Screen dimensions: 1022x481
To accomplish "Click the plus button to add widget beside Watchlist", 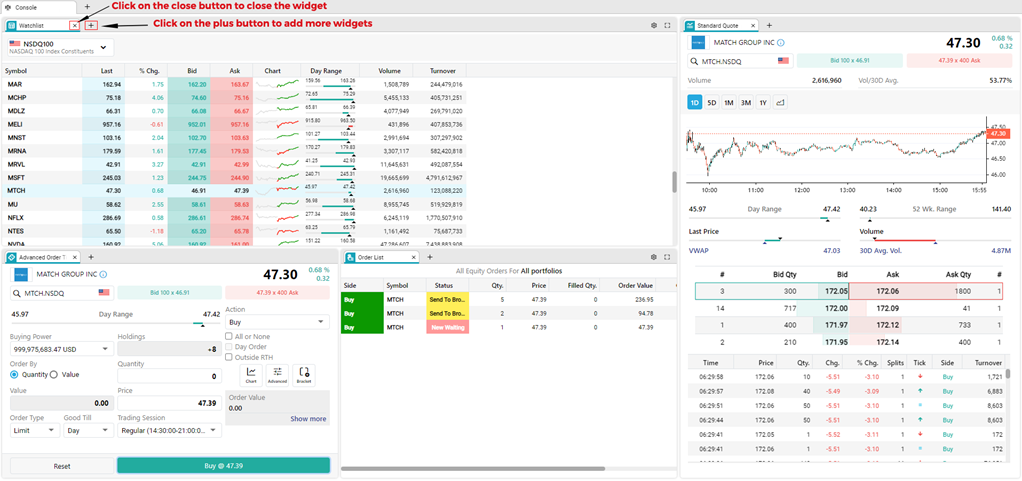I will [x=91, y=25].
